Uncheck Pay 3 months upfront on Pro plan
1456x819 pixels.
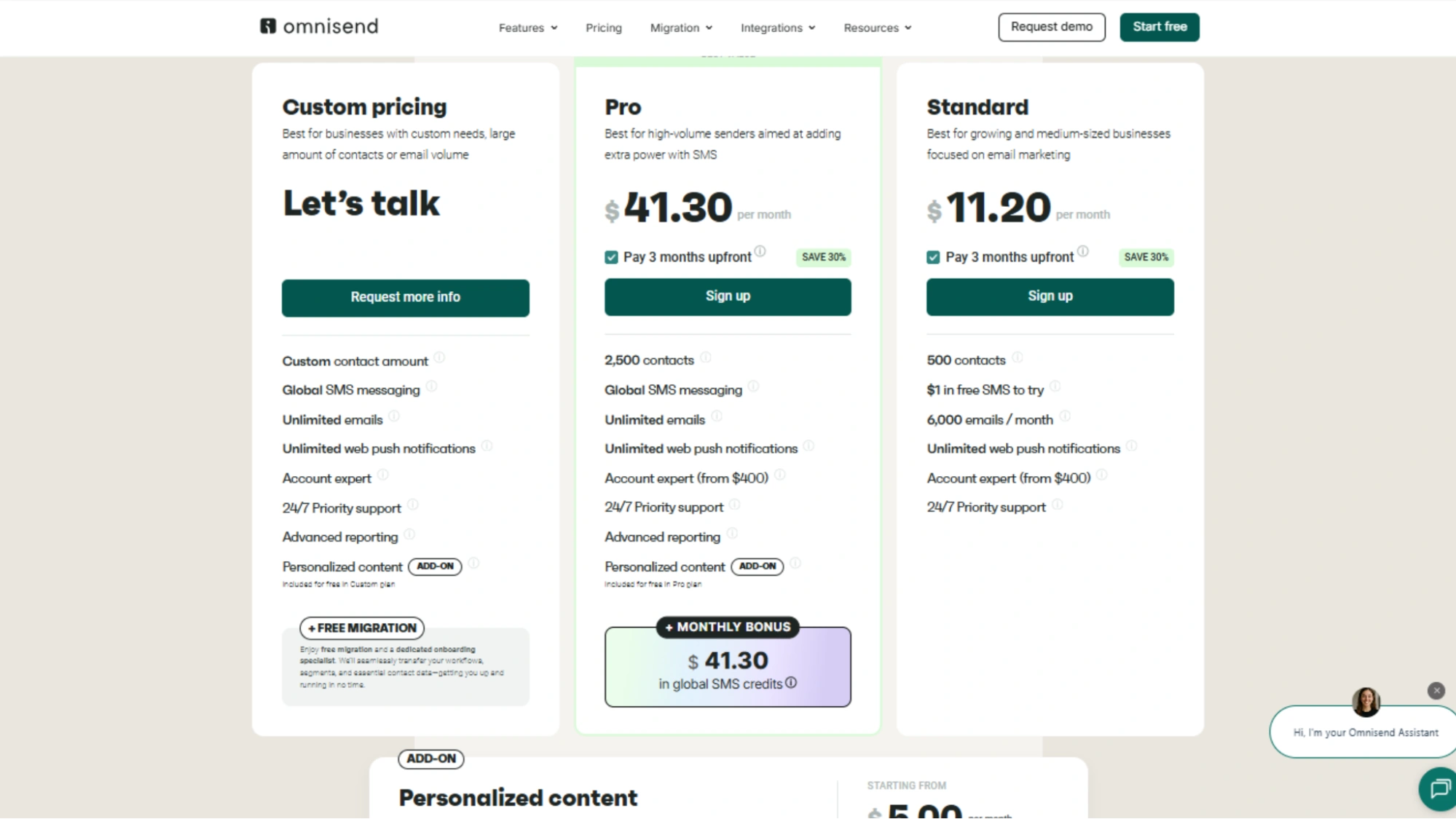[x=610, y=257]
